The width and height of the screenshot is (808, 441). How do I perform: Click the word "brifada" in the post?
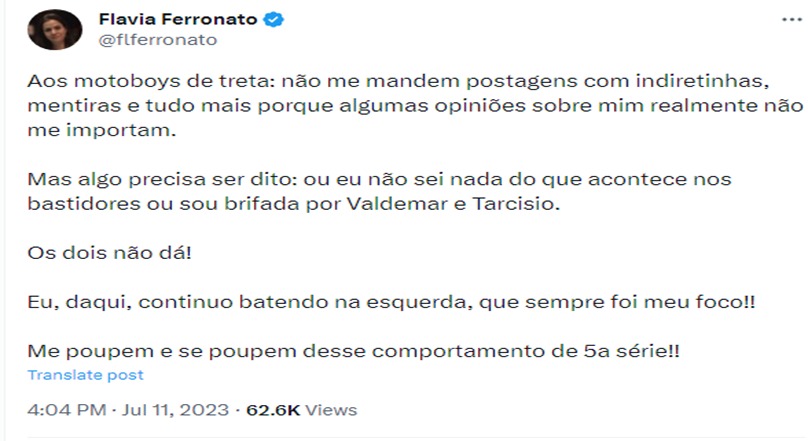(262, 203)
